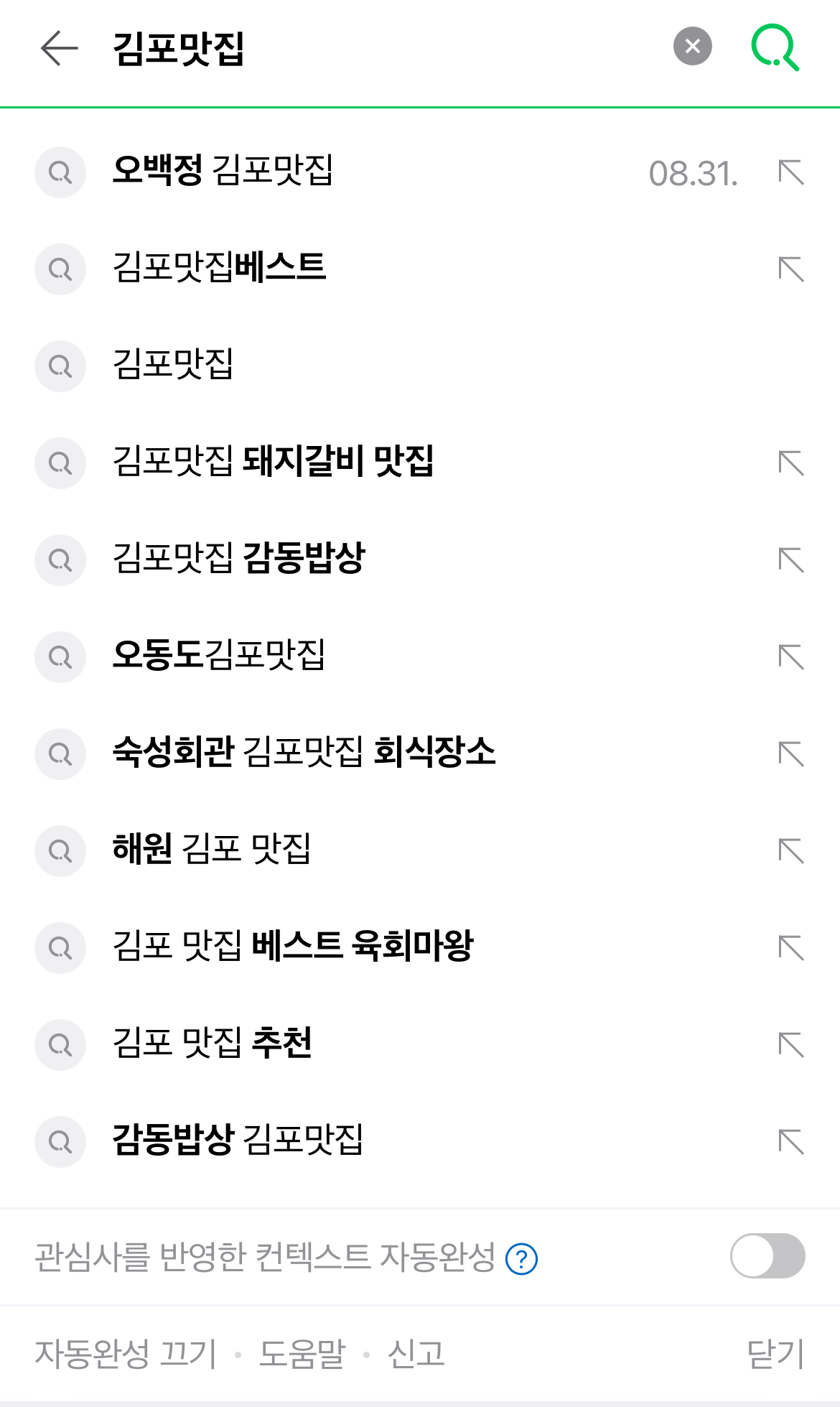Tap fill arrow beside 오동도김포맛집
The width and height of the screenshot is (840, 1407).
pyautogui.click(x=790, y=657)
